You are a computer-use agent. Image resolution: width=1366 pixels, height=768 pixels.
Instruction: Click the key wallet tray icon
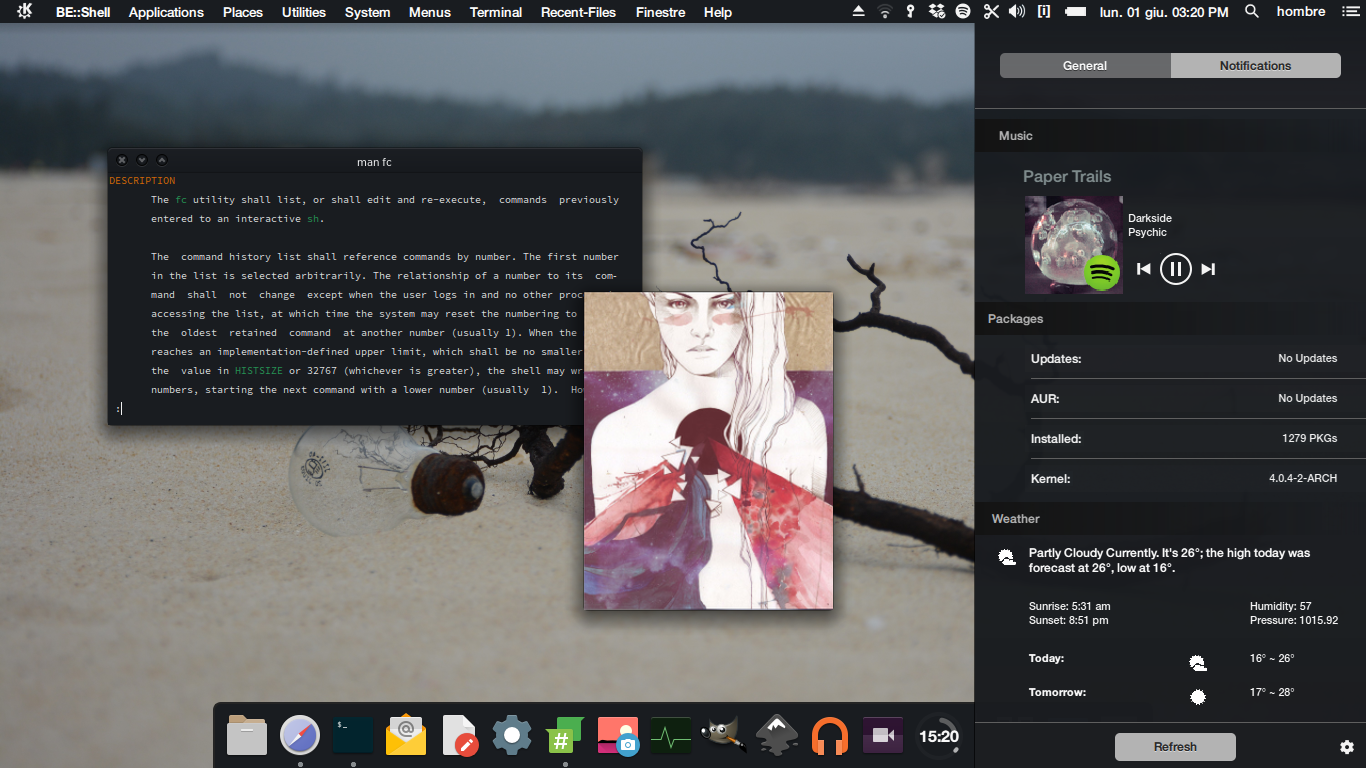910,12
